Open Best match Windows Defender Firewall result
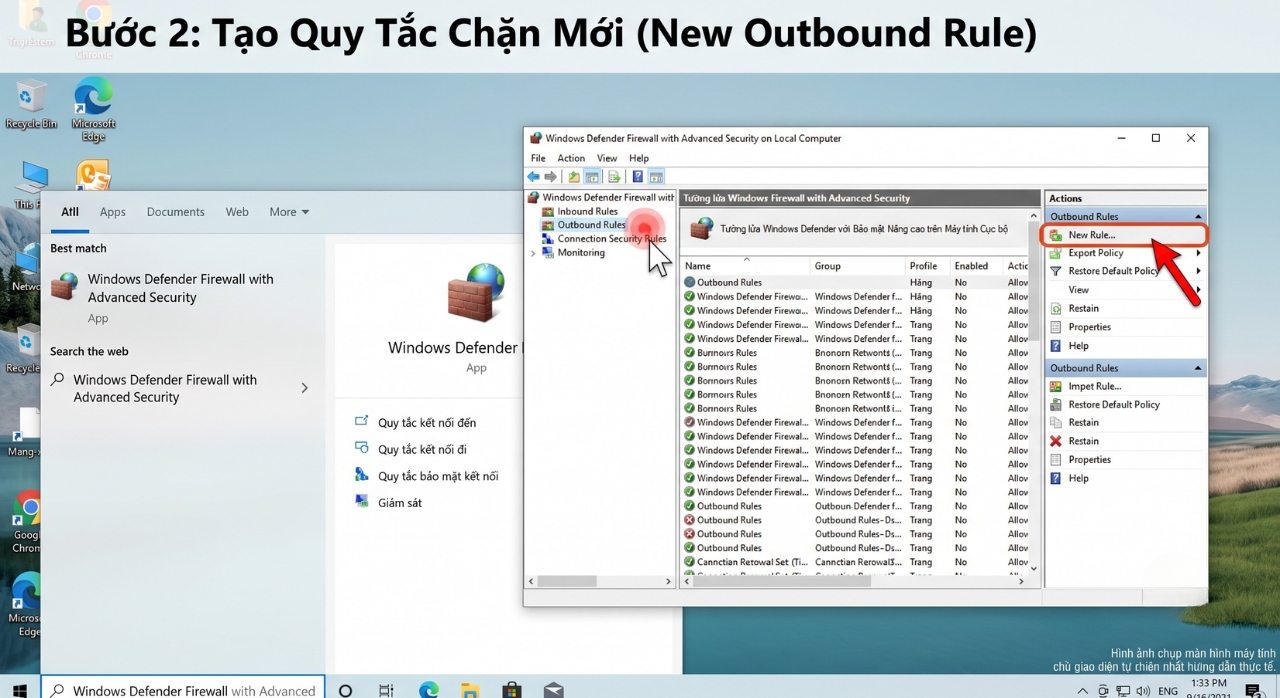Screen dimensions: 1280x698 [180, 297]
